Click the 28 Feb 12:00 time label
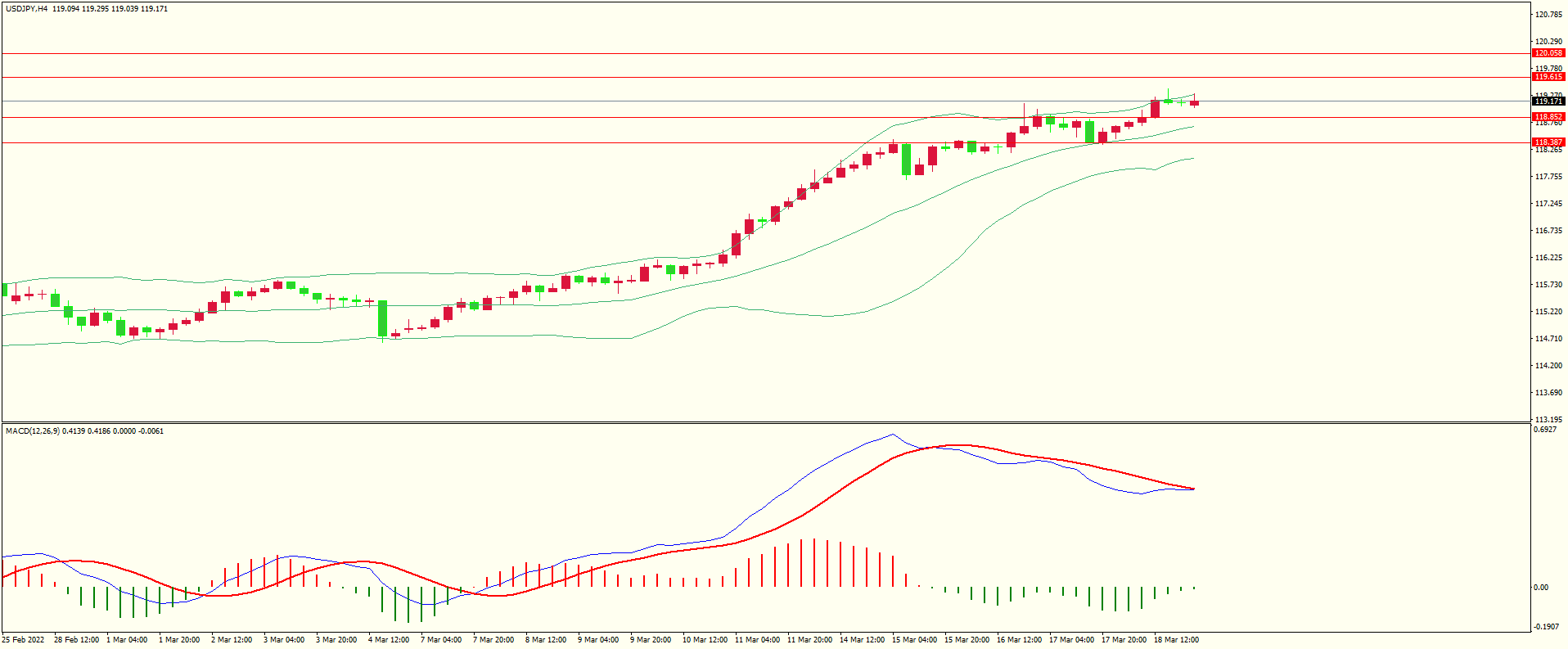 click(x=77, y=640)
